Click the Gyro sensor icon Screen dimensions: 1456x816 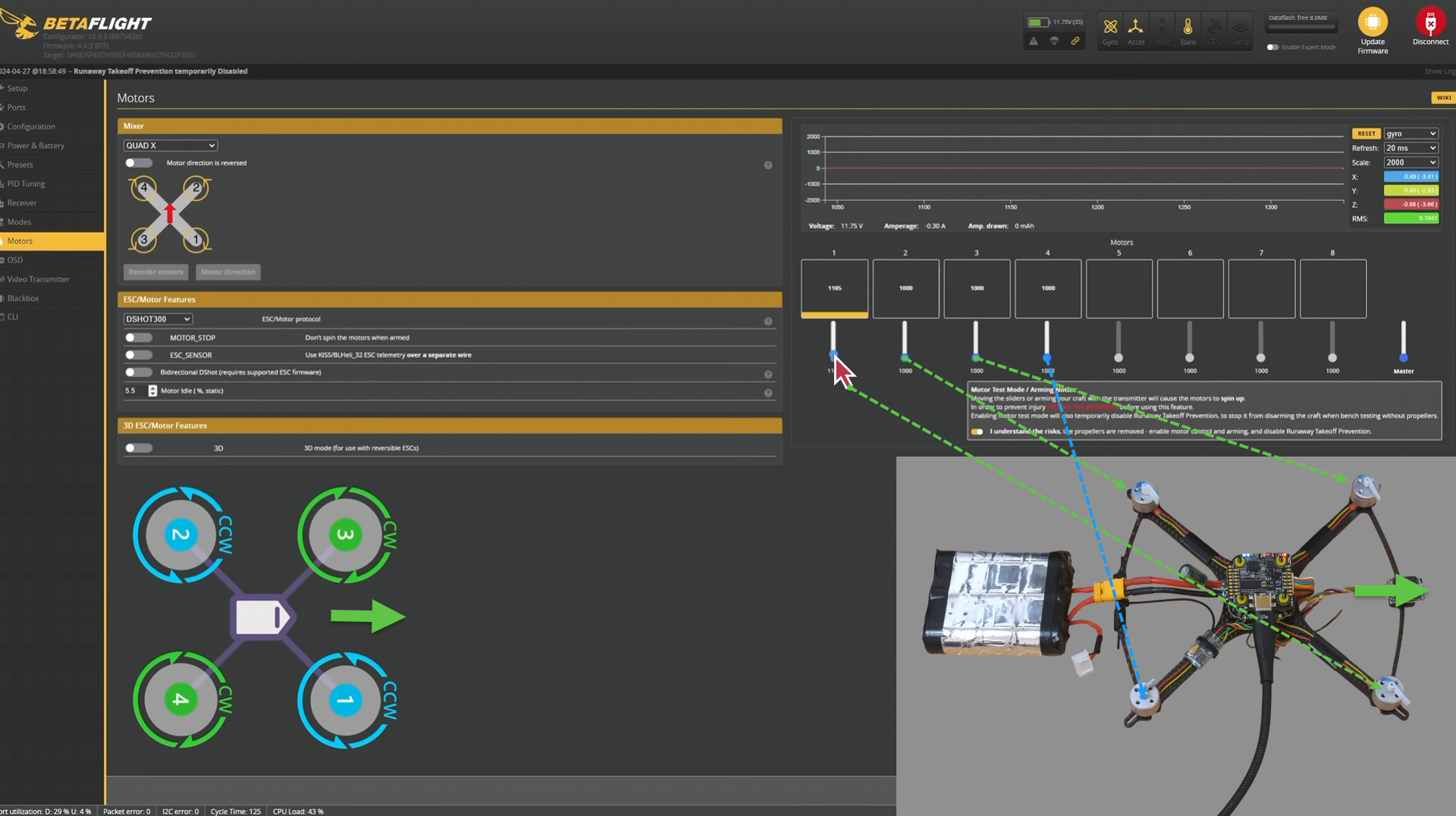tap(1110, 27)
